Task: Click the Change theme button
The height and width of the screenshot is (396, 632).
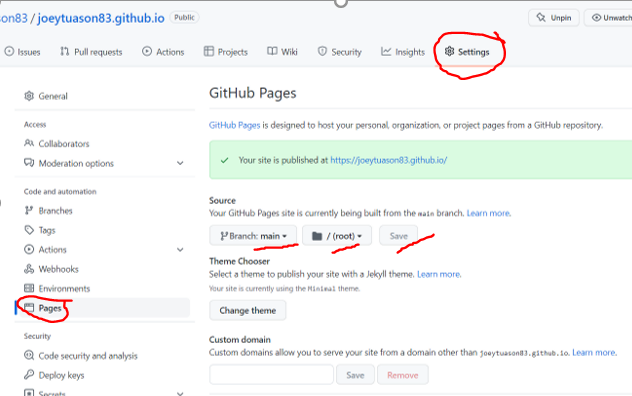Action: 248,311
